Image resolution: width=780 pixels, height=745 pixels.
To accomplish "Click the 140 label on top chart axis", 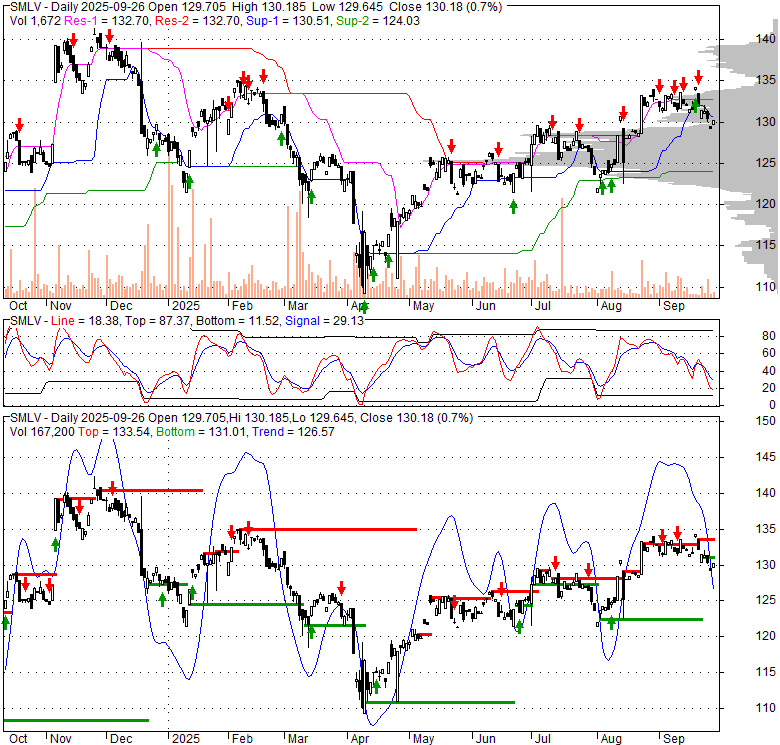I will click(766, 39).
